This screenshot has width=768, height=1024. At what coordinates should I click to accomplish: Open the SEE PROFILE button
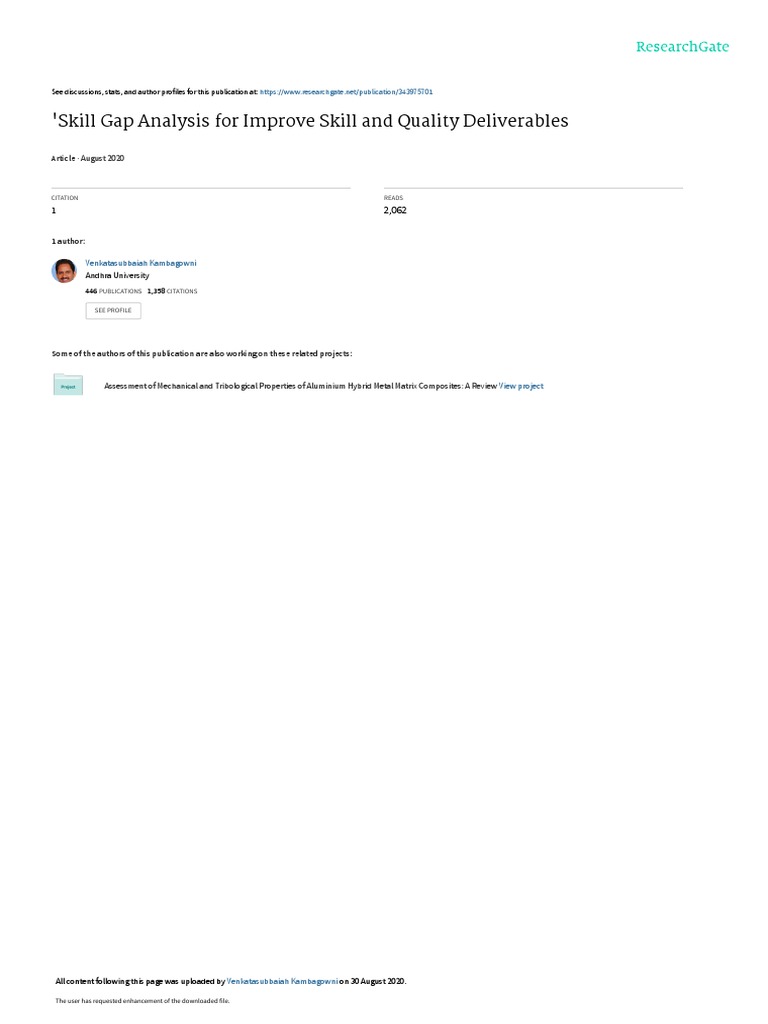[x=113, y=310]
